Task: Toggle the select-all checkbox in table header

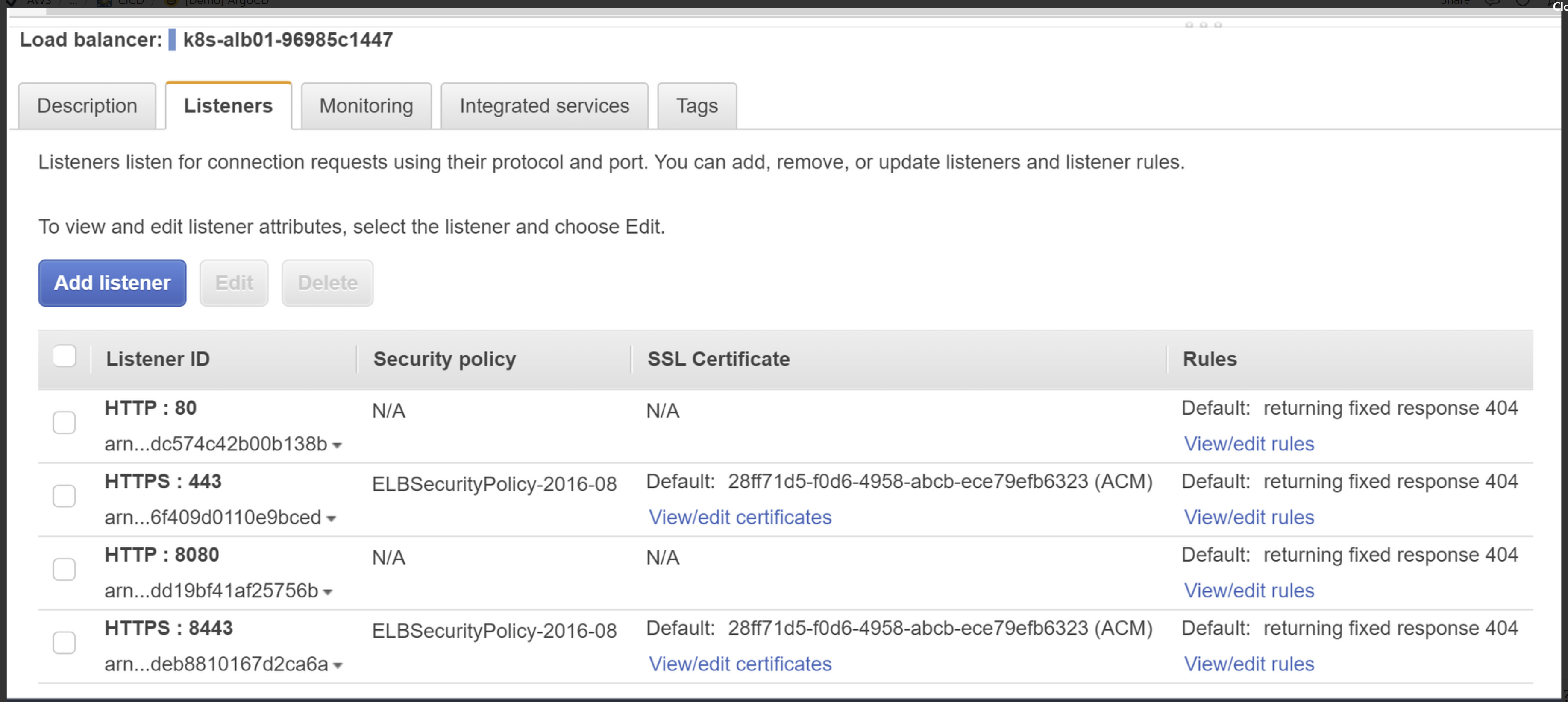Action: [x=64, y=357]
